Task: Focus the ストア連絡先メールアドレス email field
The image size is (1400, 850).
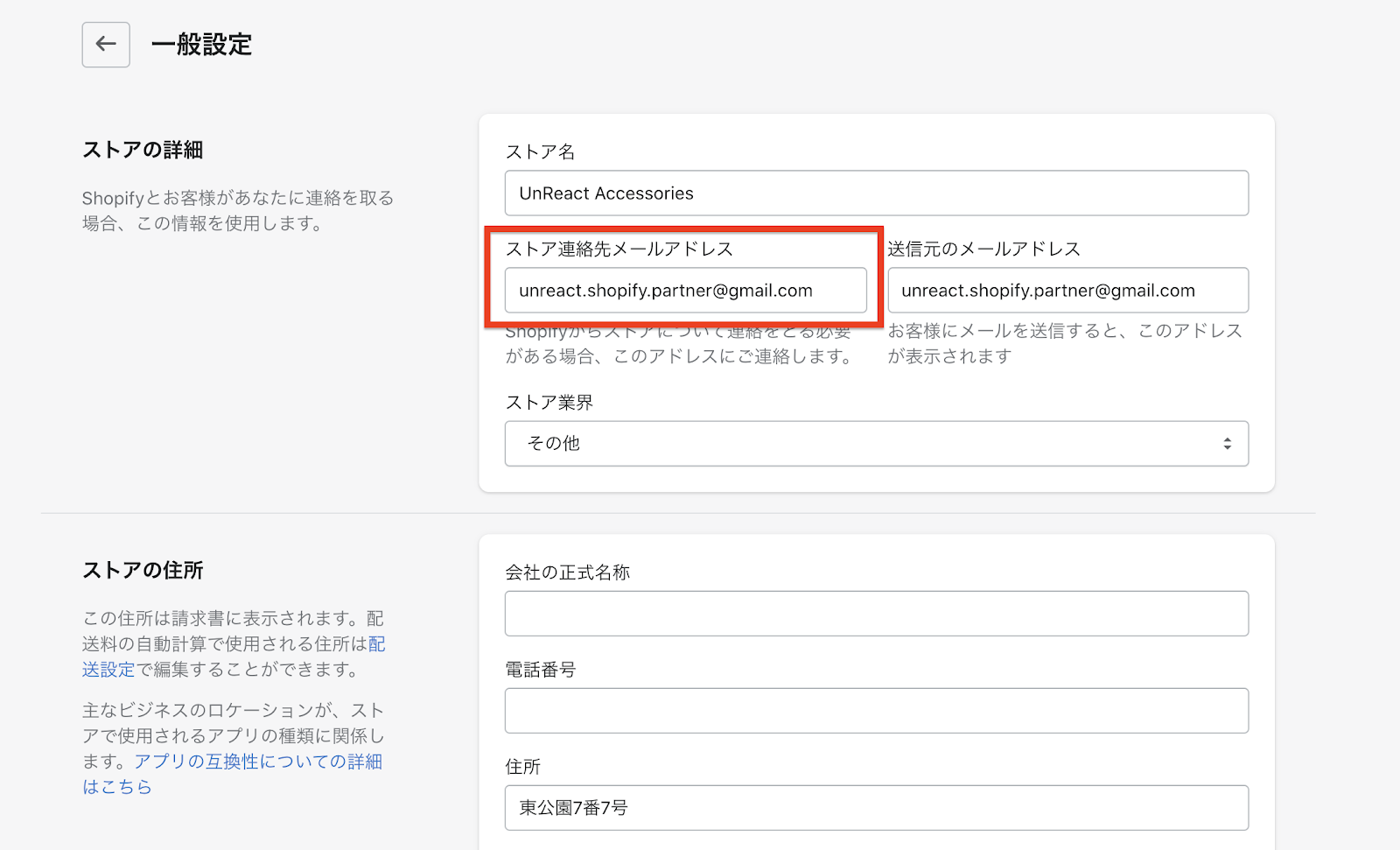Action: click(x=685, y=291)
